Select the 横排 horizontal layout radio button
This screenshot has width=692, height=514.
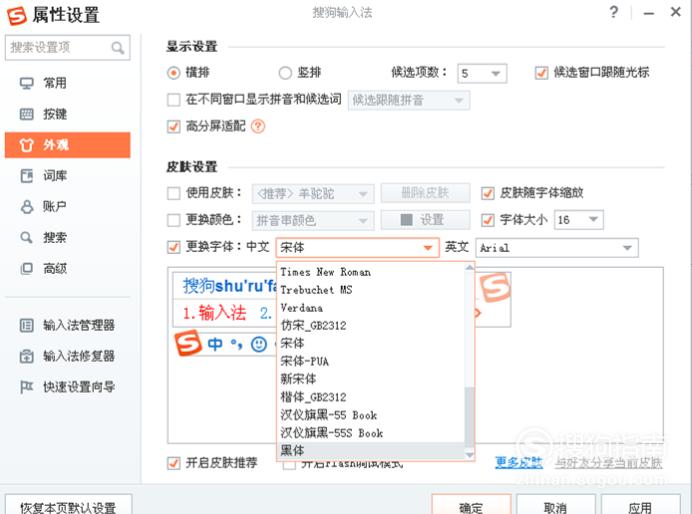[x=174, y=73]
